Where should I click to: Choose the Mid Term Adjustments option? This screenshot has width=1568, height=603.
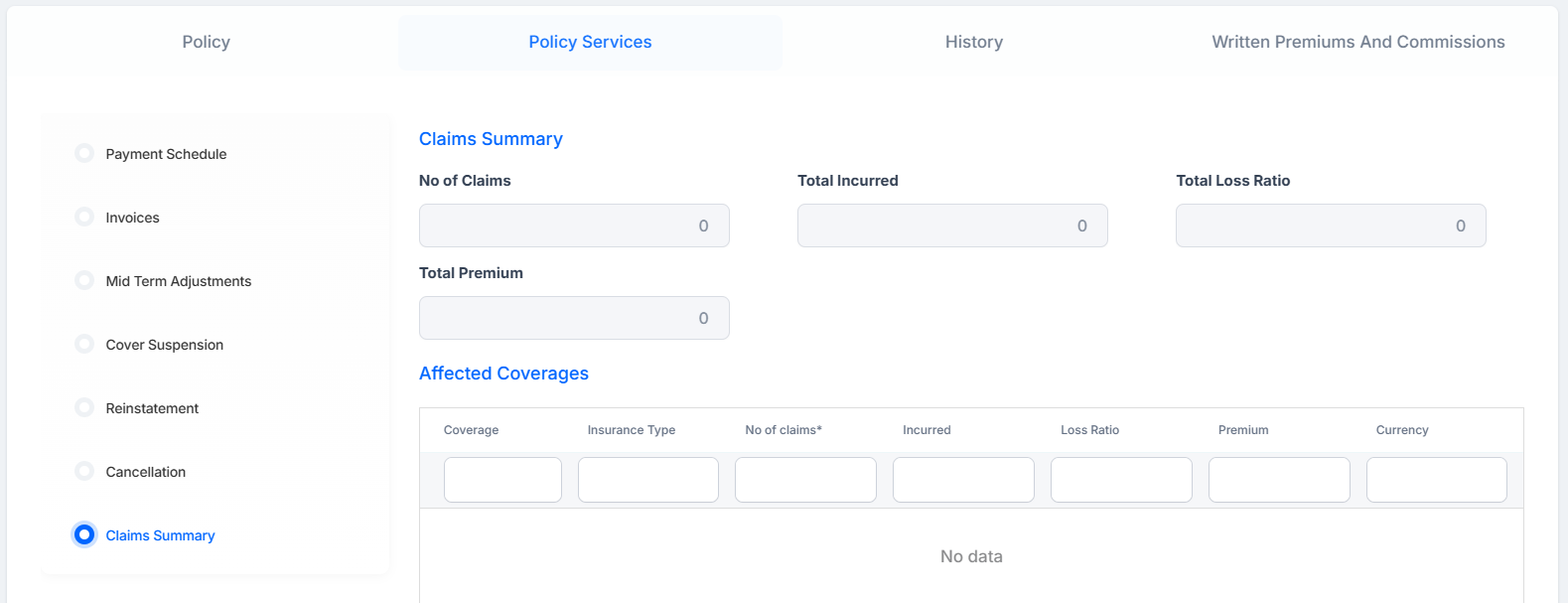tap(84, 280)
